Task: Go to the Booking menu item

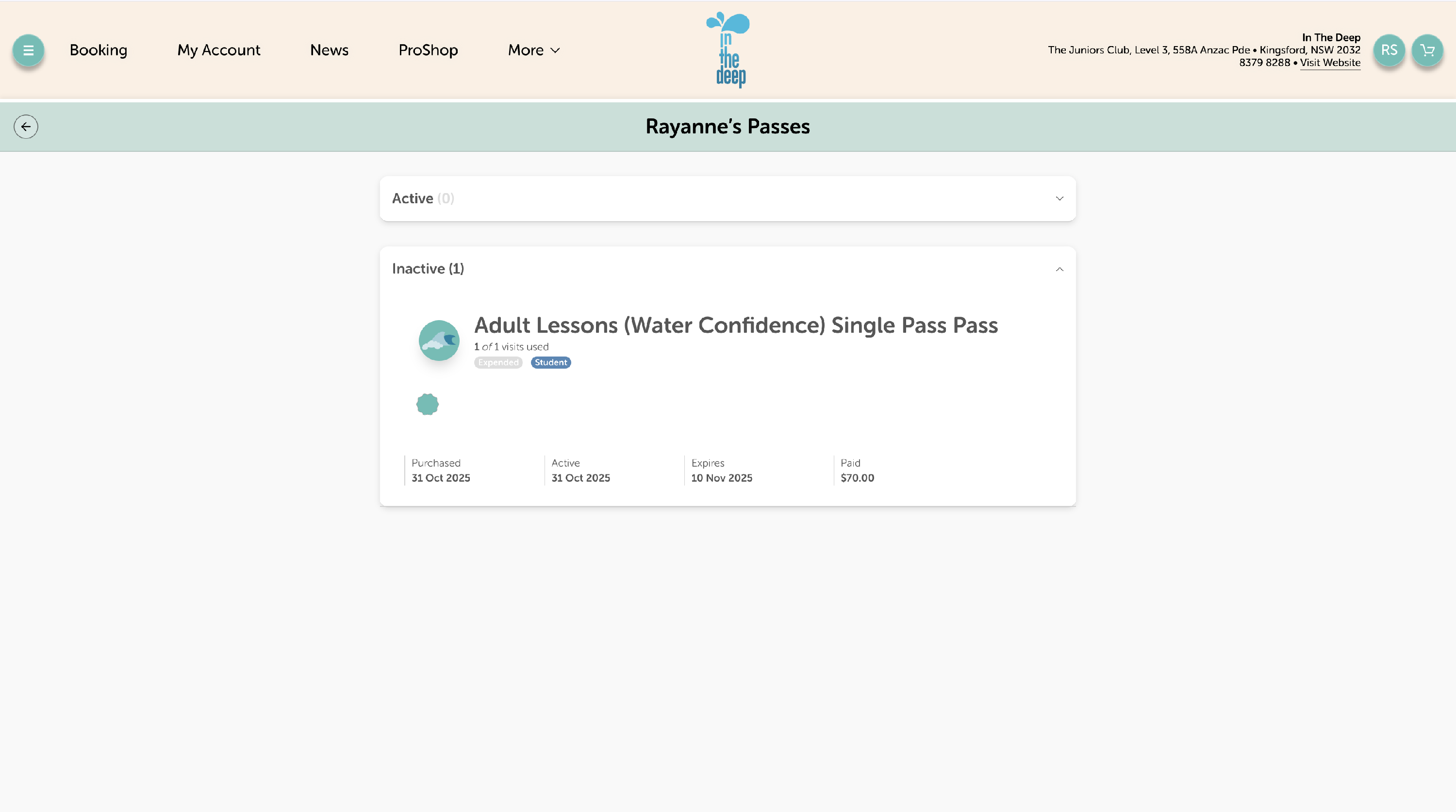Action: click(99, 50)
